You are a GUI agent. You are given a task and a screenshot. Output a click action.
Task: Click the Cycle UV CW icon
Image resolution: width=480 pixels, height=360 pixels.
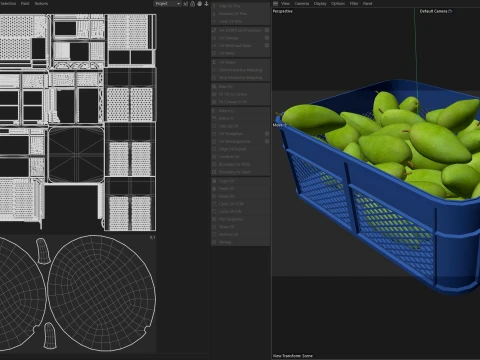214,211
